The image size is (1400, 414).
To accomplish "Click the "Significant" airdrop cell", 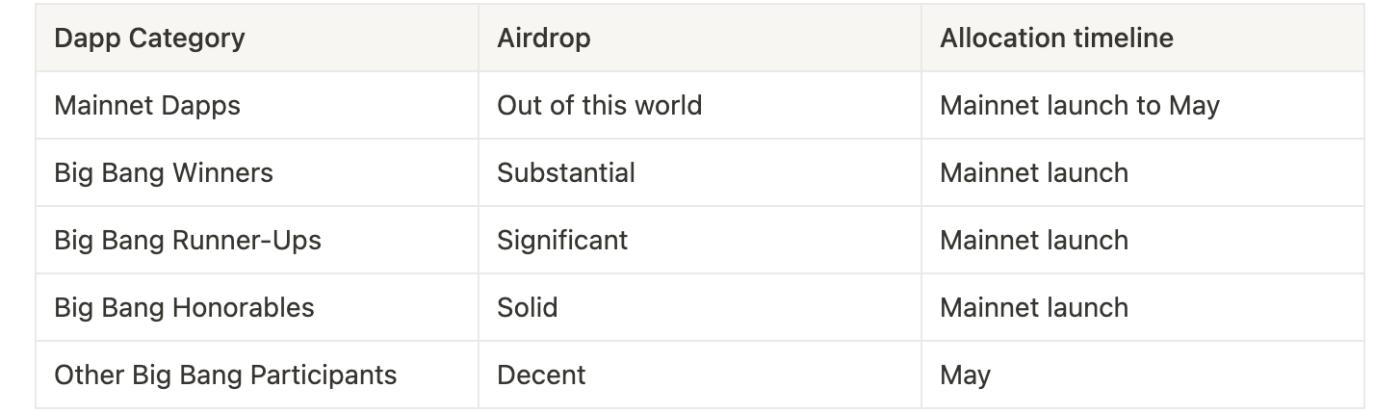I will point(562,240).
